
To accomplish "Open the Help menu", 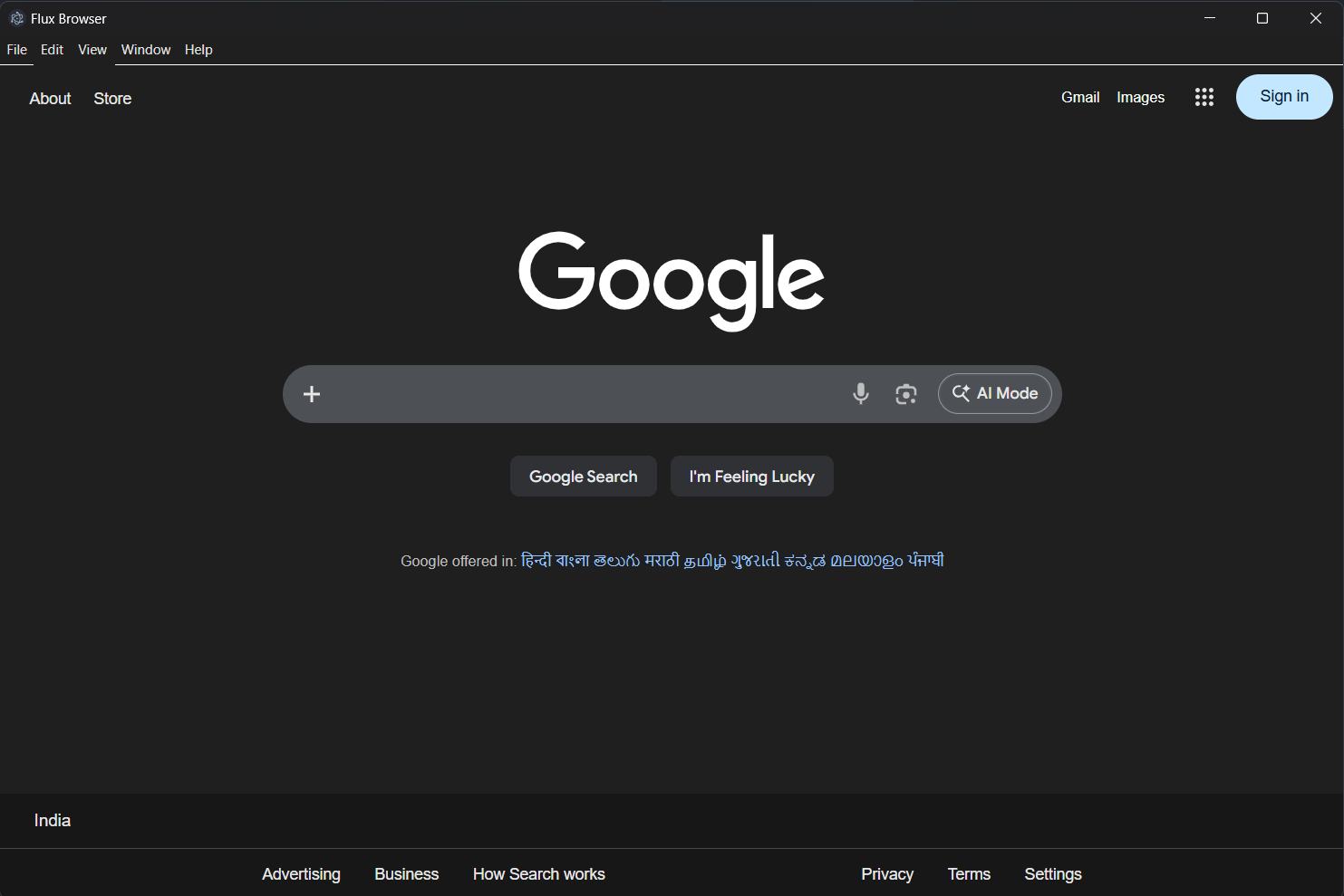I will coord(198,50).
